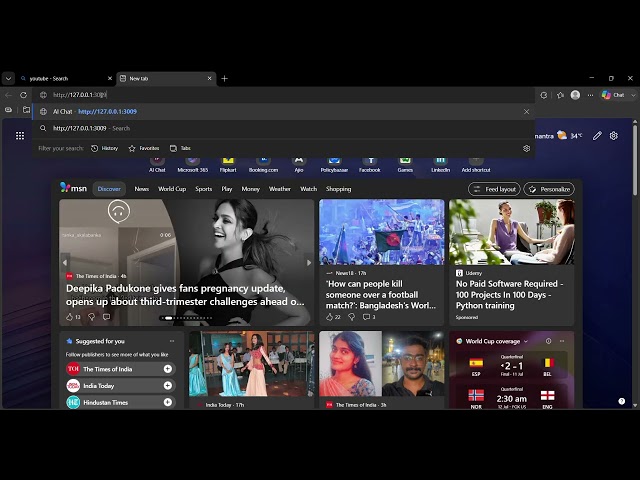Follow India Today with plus button

pos(168,386)
